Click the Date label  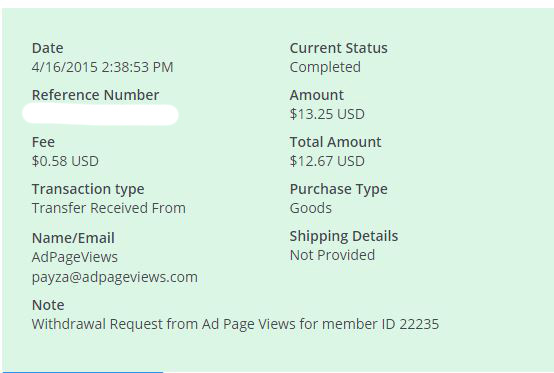click(x=47, y=48)
